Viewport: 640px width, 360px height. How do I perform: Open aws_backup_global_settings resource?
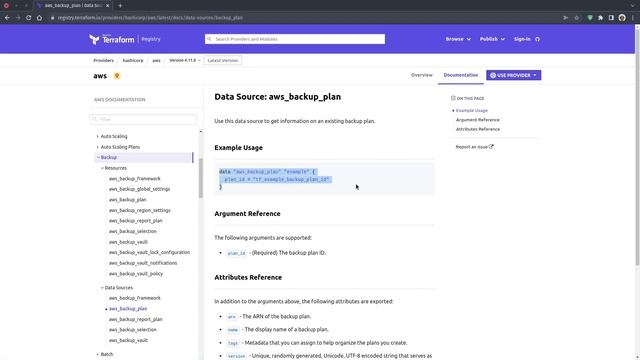click(139, 189)
